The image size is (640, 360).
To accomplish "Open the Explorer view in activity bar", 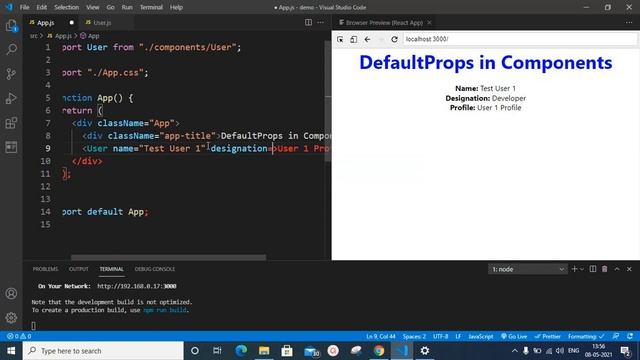I will click(x=11, y=26).
